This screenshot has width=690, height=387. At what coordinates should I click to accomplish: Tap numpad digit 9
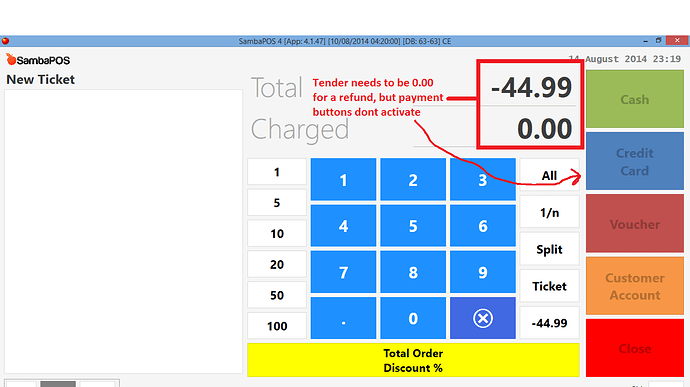tap(483, 272)
